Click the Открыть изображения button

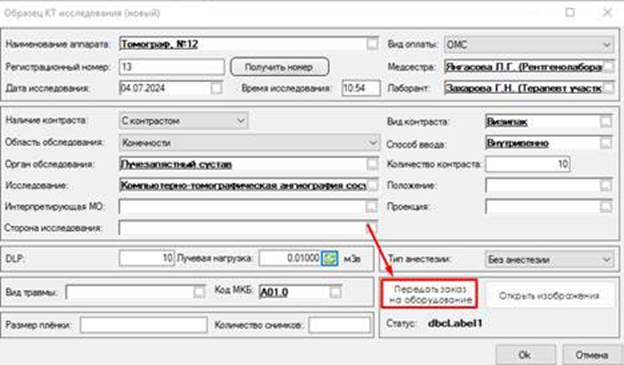[x=549, y=295]
